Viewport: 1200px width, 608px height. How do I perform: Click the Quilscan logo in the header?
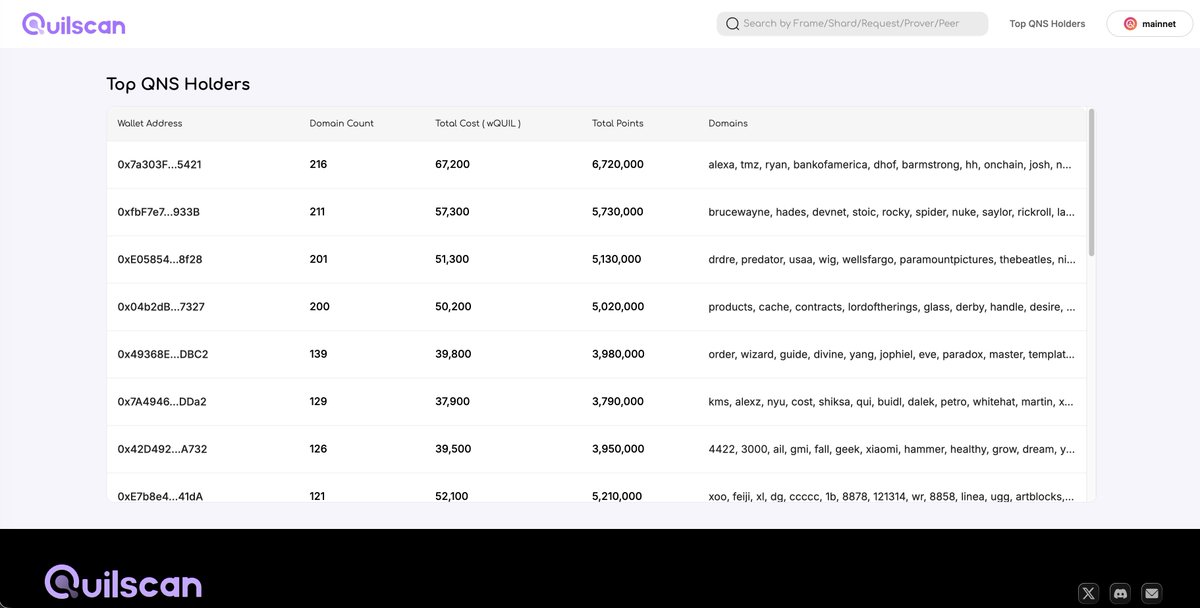(73, 23)
